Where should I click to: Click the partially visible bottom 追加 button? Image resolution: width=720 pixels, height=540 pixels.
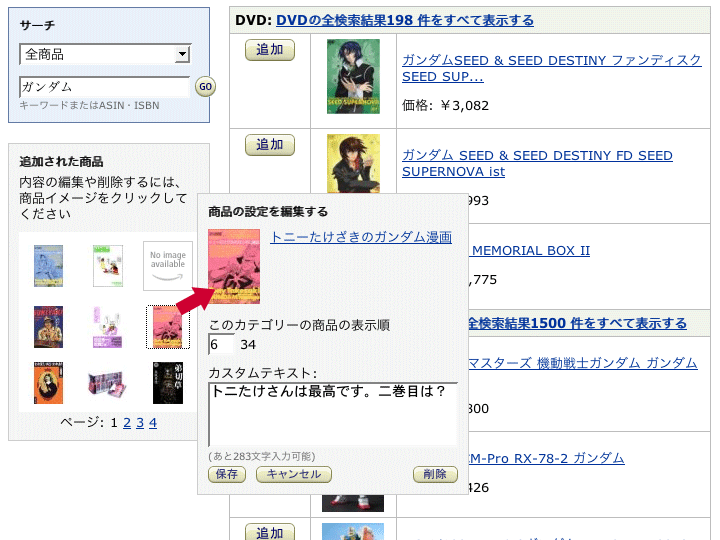[x=270, y=532]
